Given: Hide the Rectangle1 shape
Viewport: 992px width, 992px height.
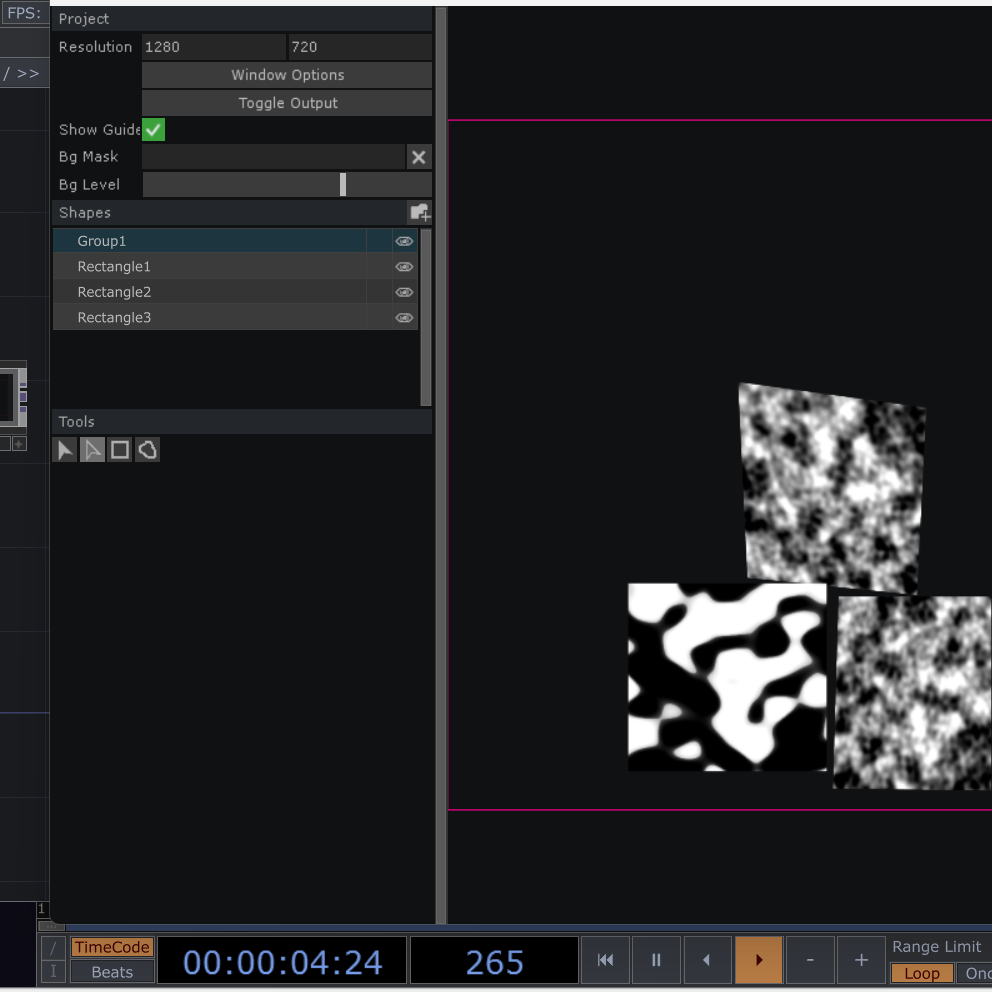Looking at the screenshot, I should 404,266.
